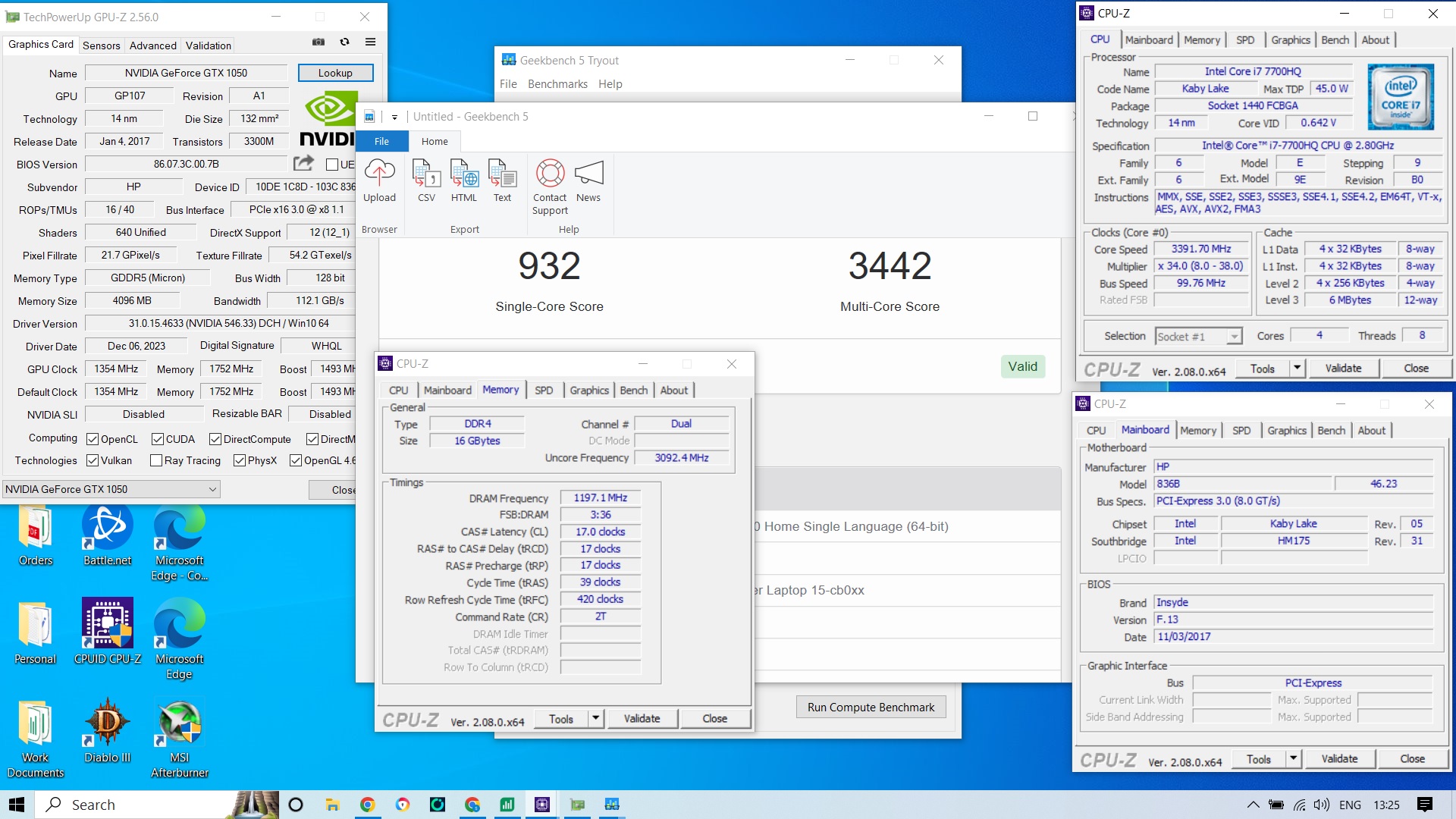Open News in Geekbench ribbon
The width and height of the screenshot is (1456, 819).
tap(588, 182)
